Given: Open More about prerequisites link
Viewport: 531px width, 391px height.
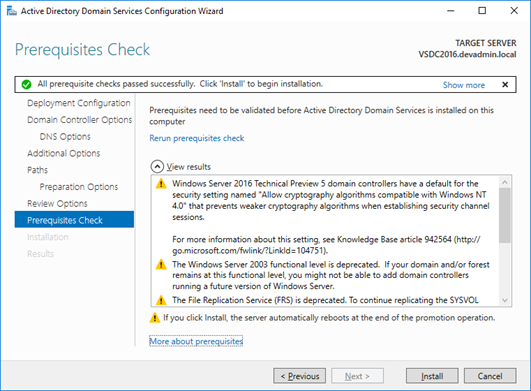Looking at the screenshot, I should coord(196,341).
